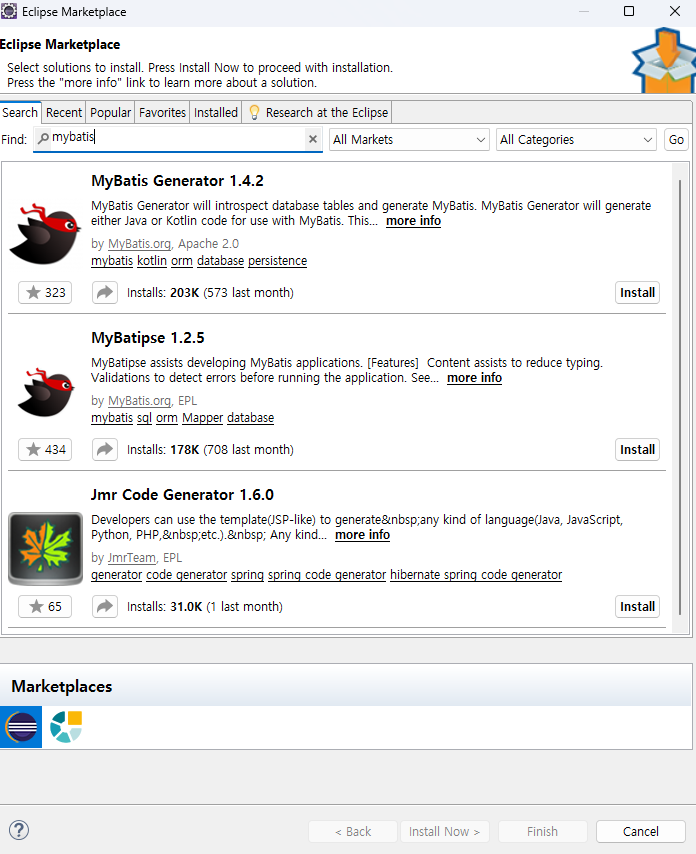Clear the Find search text
This screenshot has height=854, width=696.
pyautogui.click(x=313, y=139)
